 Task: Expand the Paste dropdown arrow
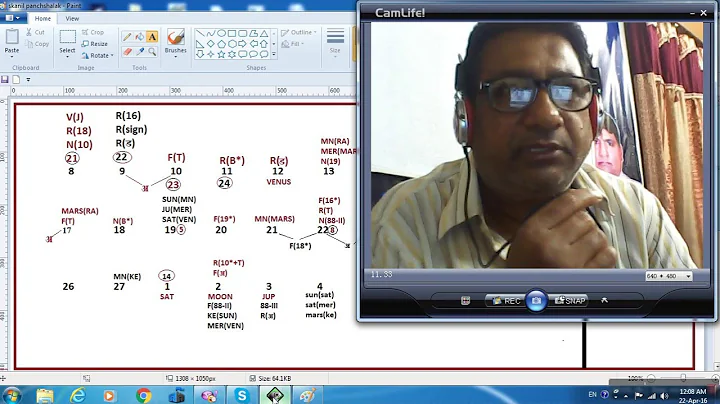(x=12, y=56)
